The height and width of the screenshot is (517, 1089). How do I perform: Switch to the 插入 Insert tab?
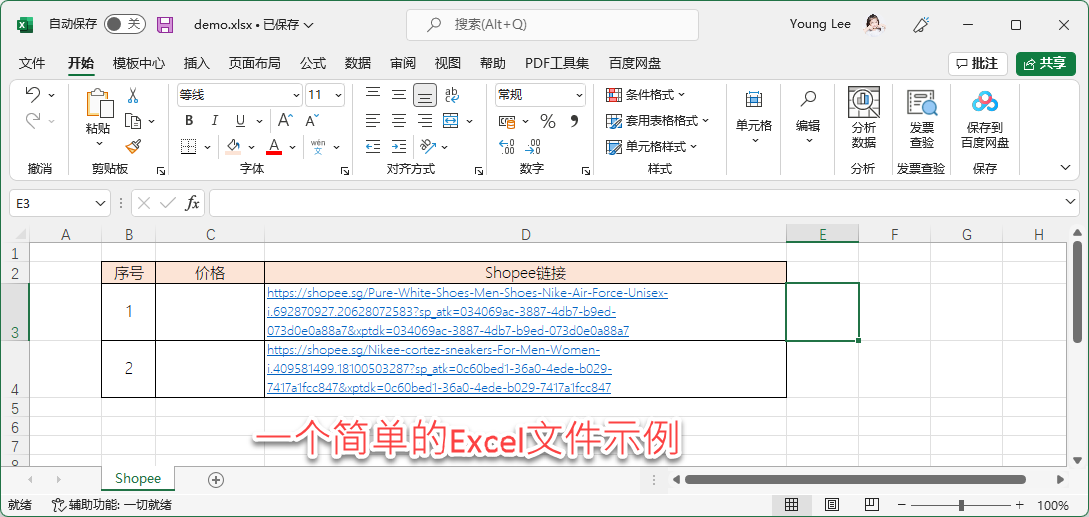click(x=197, y=63)
